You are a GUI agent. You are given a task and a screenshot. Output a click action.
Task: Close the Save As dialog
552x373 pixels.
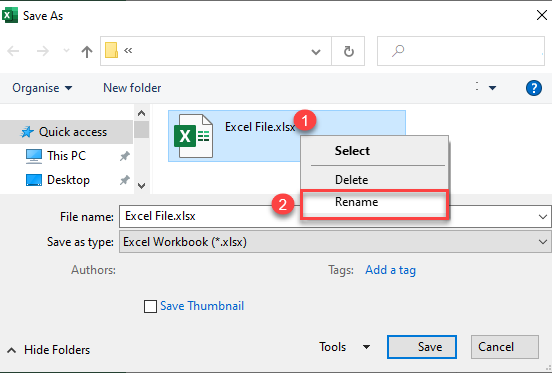pos(541,15)
